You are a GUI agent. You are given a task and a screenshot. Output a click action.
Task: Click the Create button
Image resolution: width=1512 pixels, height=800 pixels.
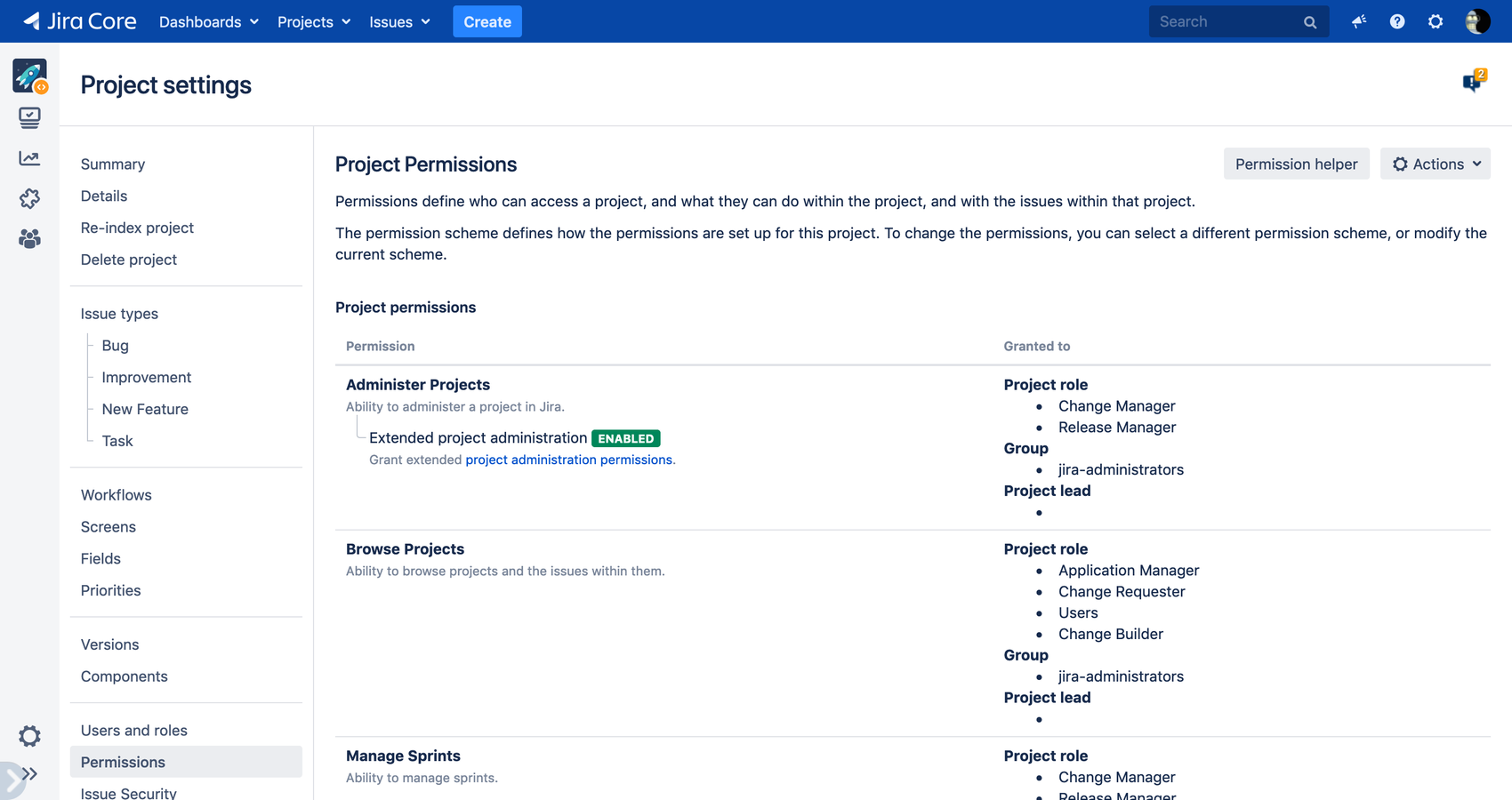[x=487, y=21]
